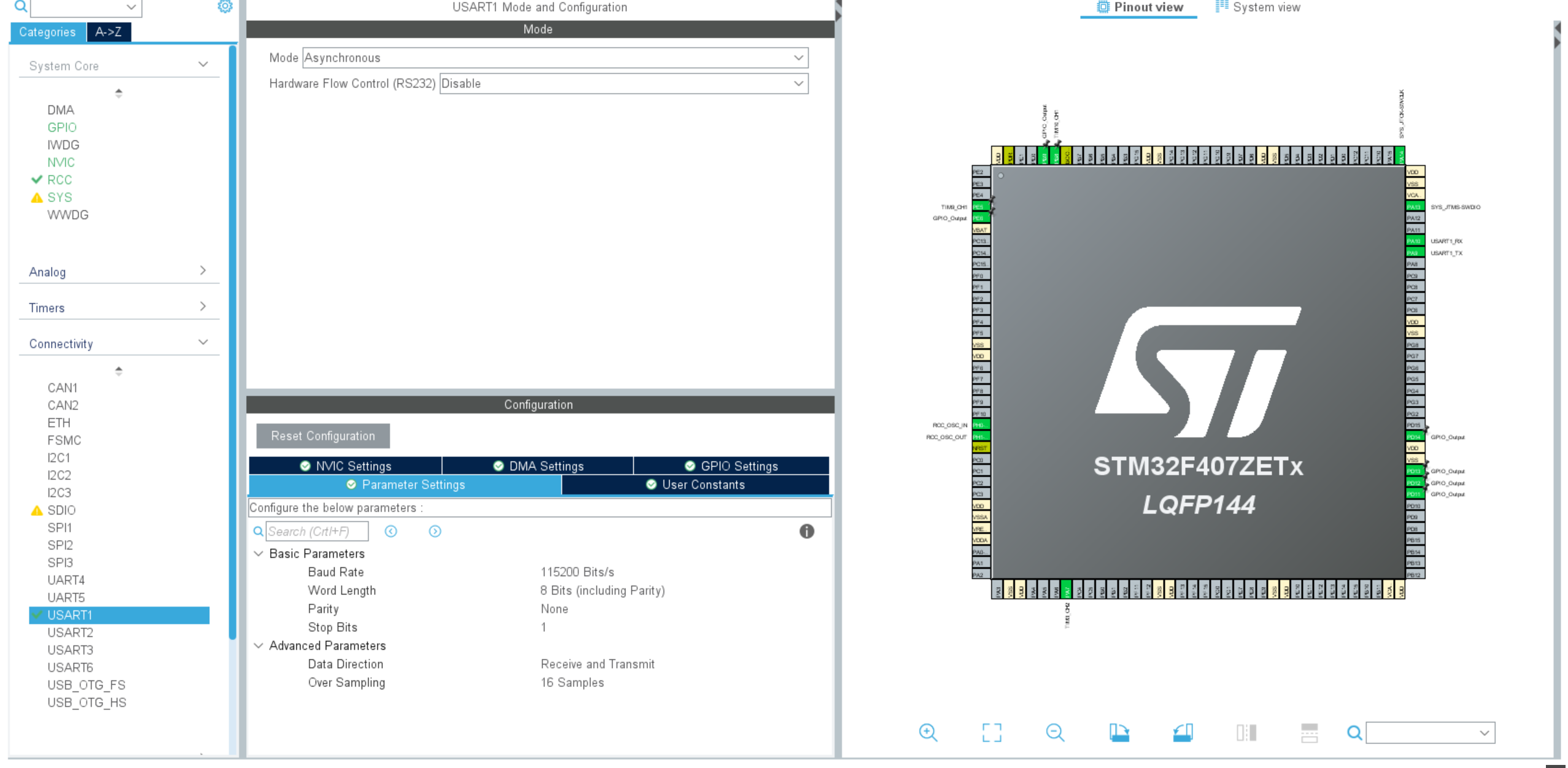The height and width of the screenshot is (768, 1568).
Task: Click the sort arrows under System Core
Action: [118, 93]
